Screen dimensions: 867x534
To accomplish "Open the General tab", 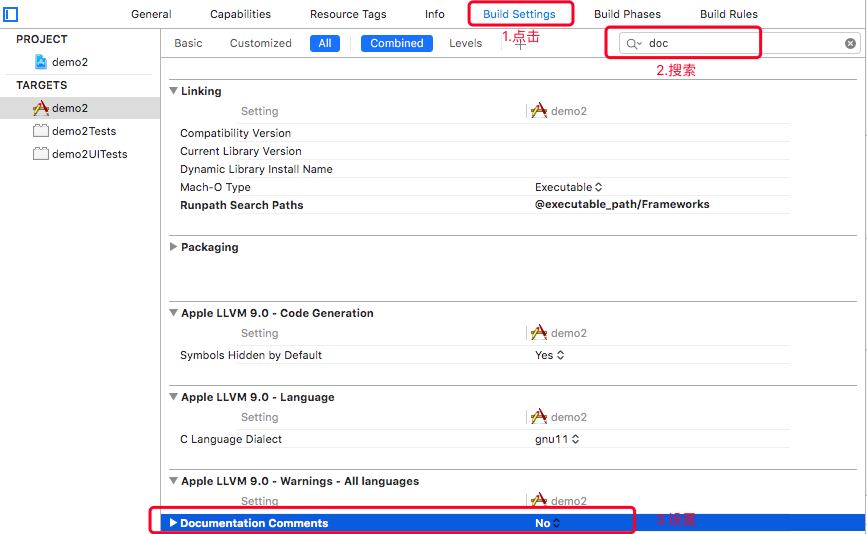I will point(151,14).
